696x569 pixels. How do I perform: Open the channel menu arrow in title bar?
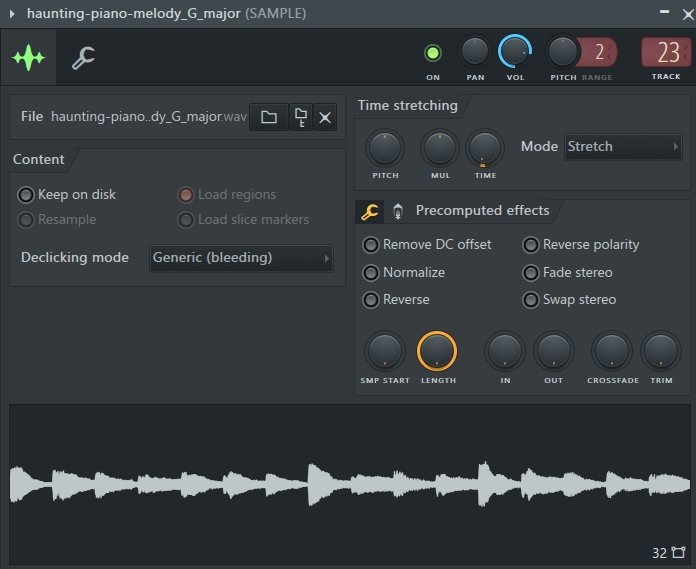pyautogui.click(x=12, y=14)
